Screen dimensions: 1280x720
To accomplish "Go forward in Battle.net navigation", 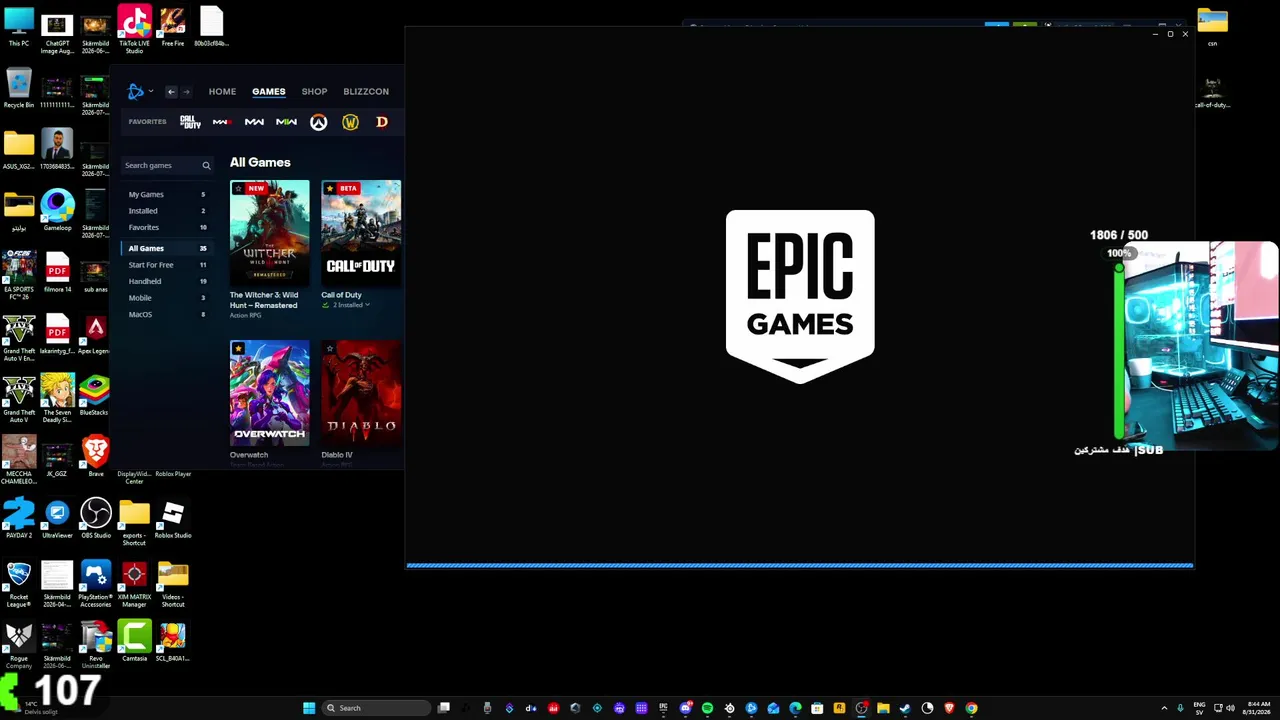I will tap(186, 92).
